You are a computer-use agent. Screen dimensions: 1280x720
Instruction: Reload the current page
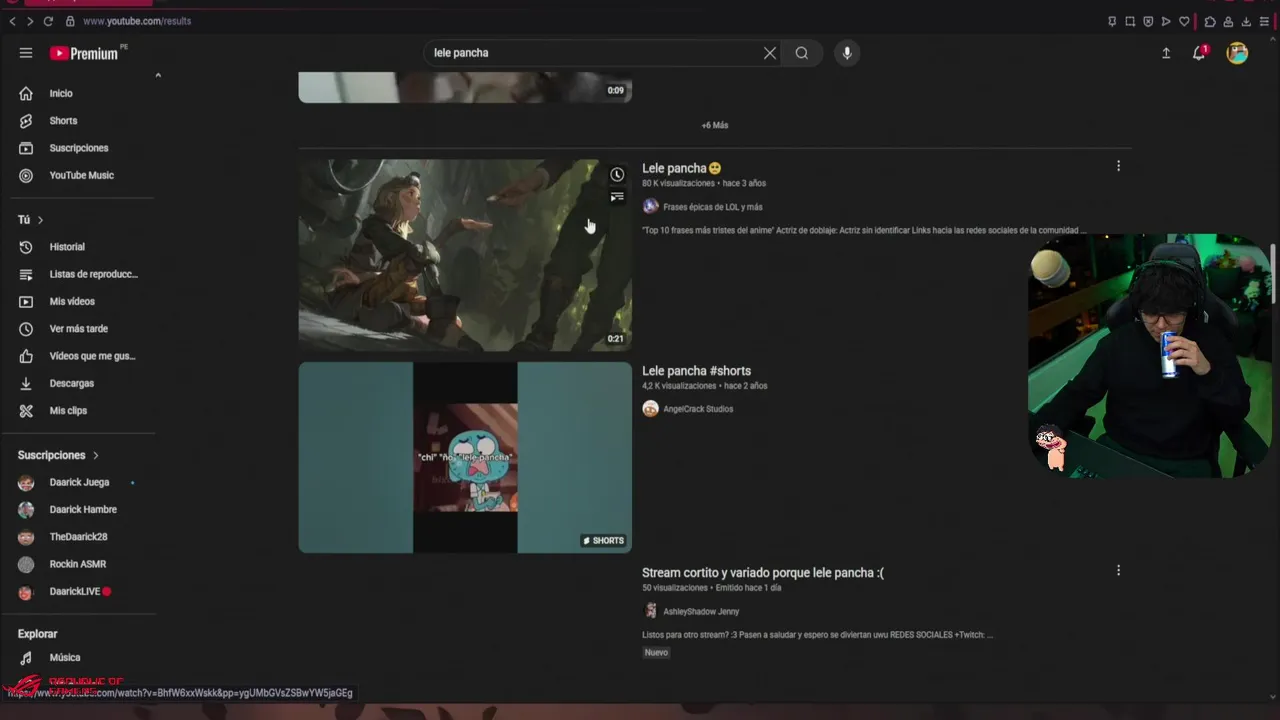point(48,21)
